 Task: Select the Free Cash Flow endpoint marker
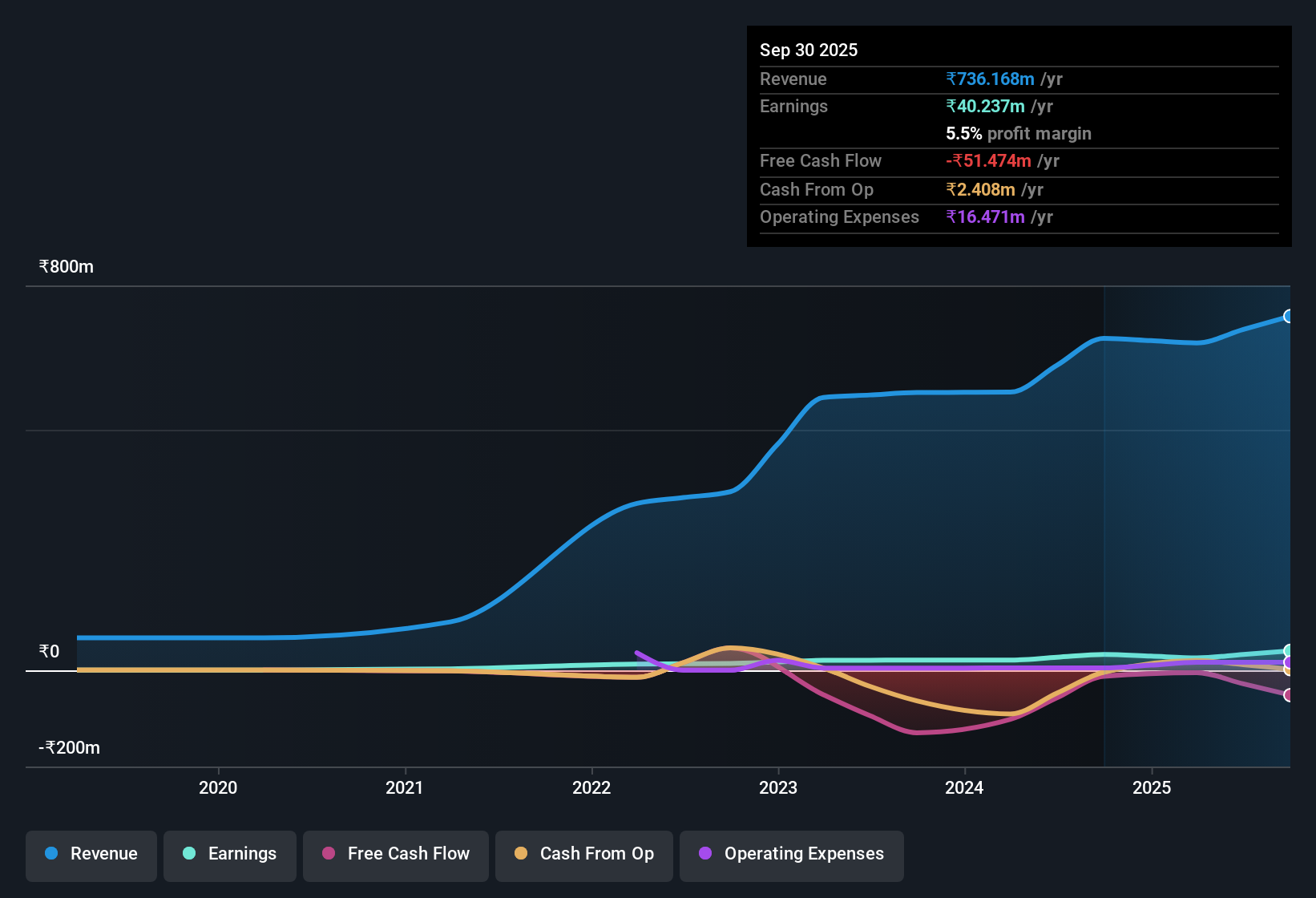(x=1289, y=695)
